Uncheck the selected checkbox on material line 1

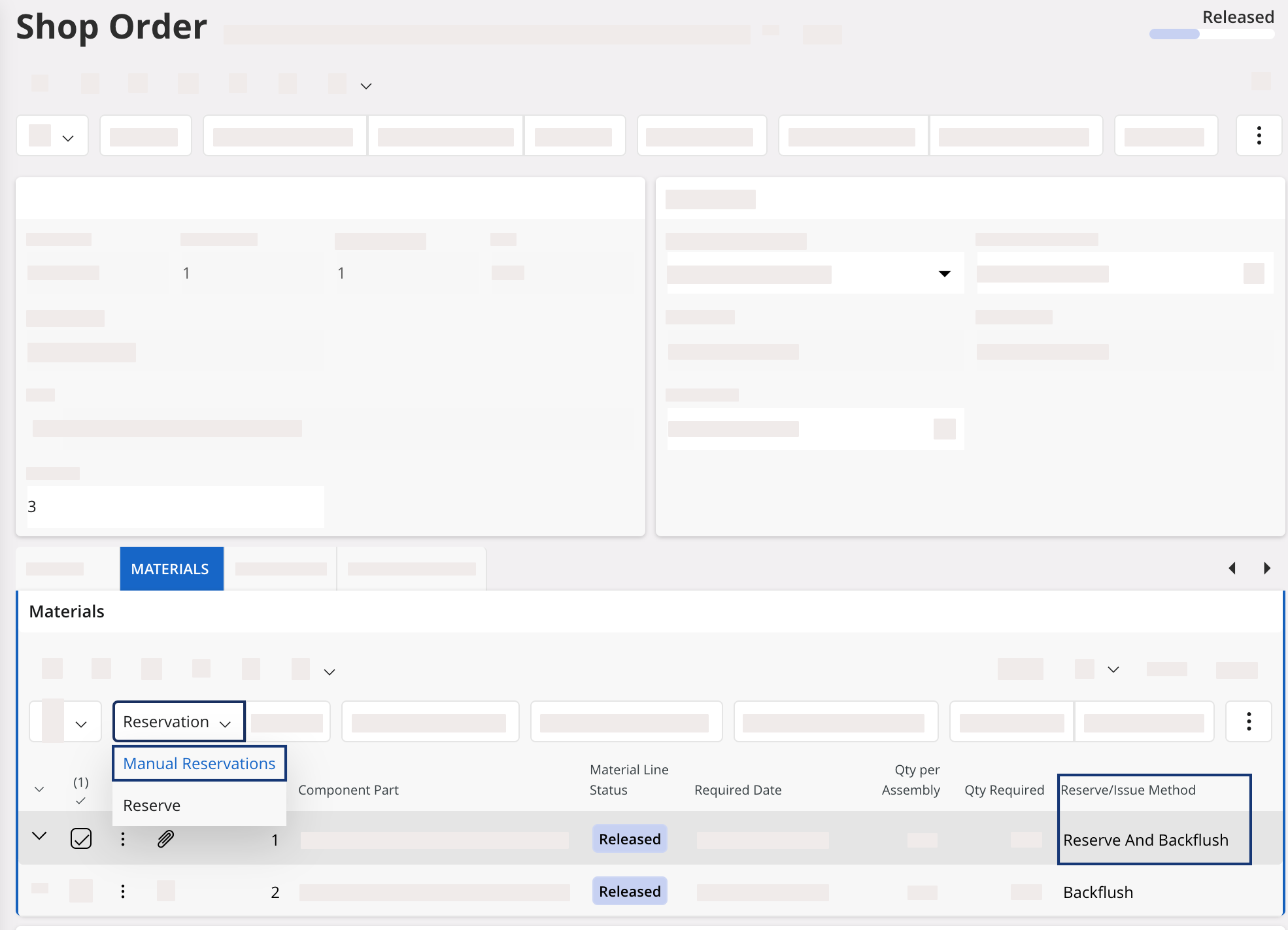pos(81,838)
